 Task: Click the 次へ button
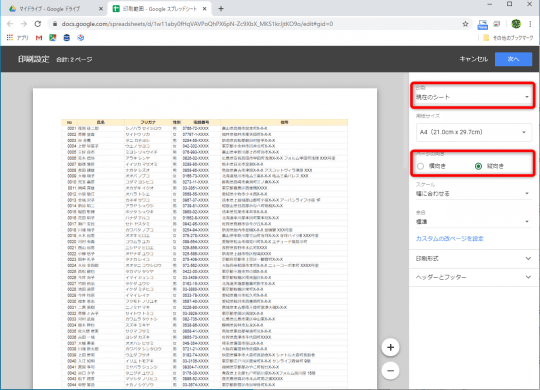(513, 59)
